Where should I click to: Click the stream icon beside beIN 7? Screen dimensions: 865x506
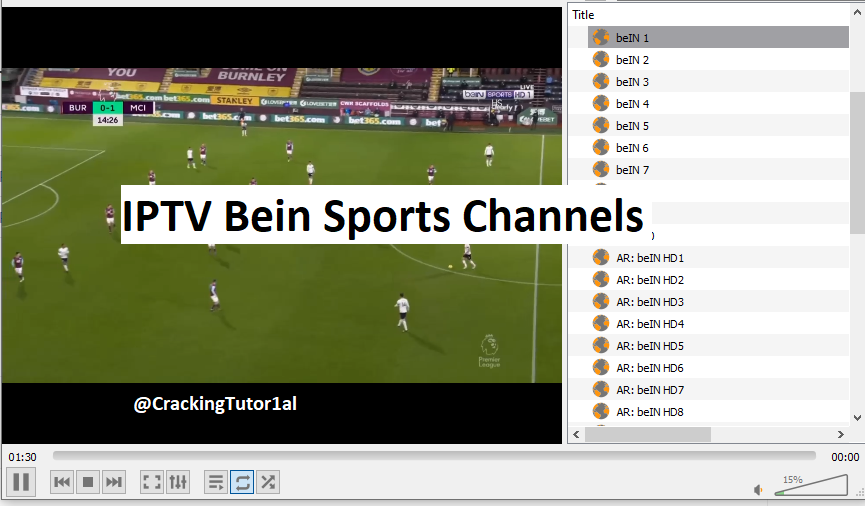[601, 170]
